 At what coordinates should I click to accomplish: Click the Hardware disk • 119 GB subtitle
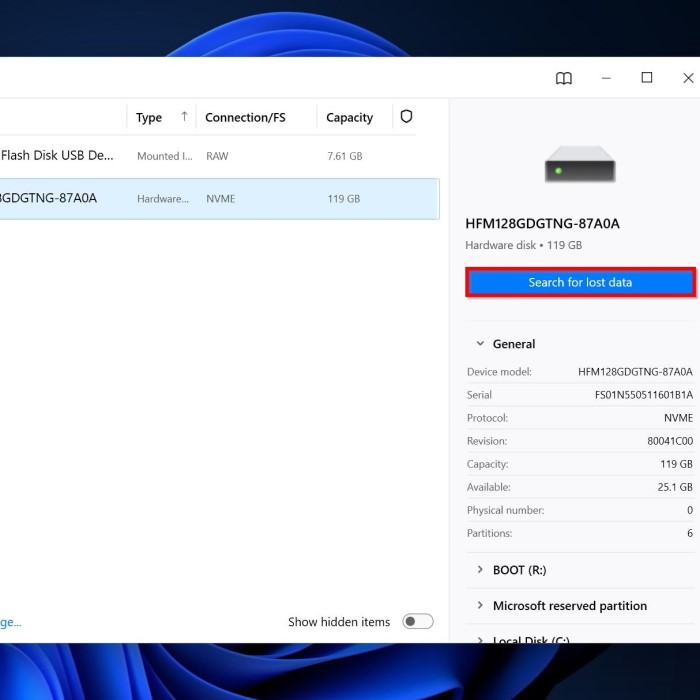(523, 245)
